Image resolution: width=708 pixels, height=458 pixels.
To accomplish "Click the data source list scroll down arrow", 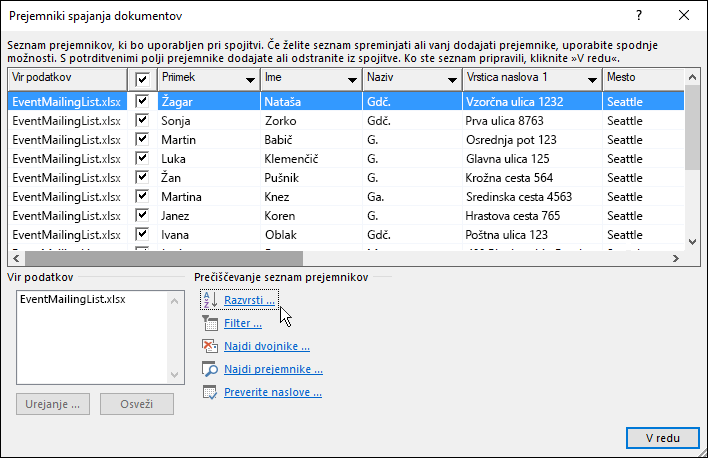I will click(x=175, y=374).
